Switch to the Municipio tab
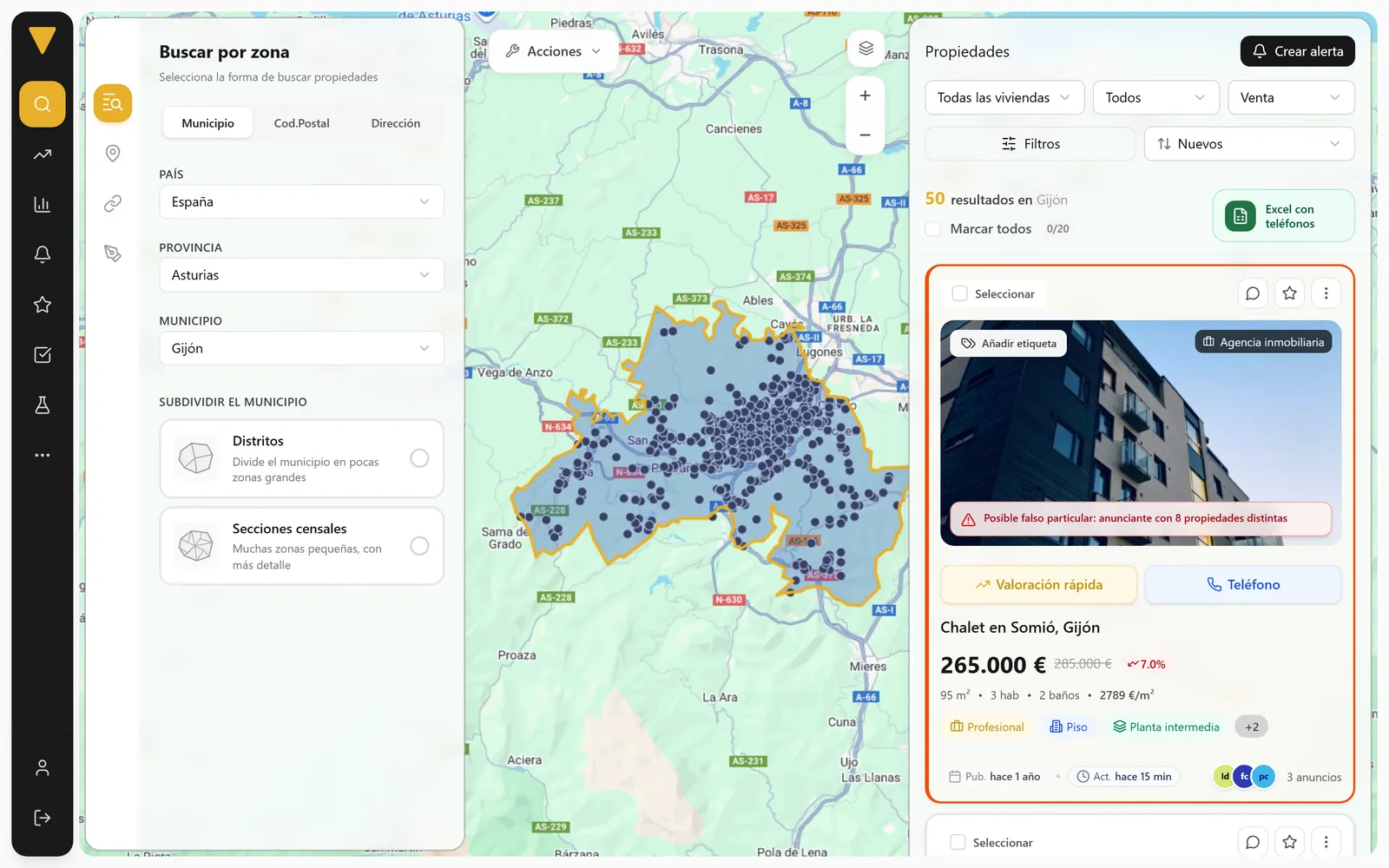The image size is (1389, 868). coord(207,123)
